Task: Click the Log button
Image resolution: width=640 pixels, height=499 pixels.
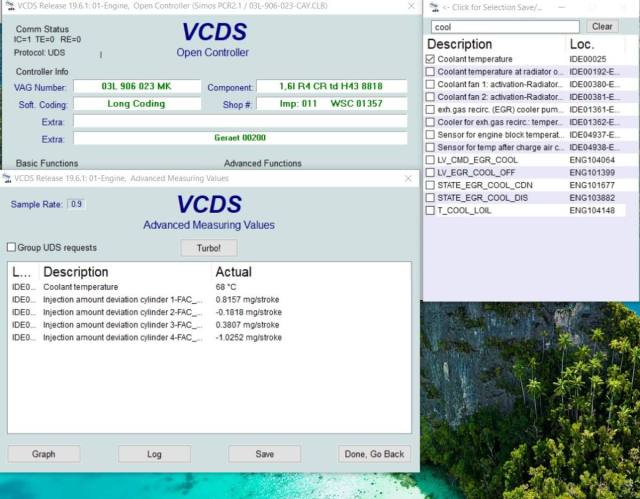Action: 154,454
